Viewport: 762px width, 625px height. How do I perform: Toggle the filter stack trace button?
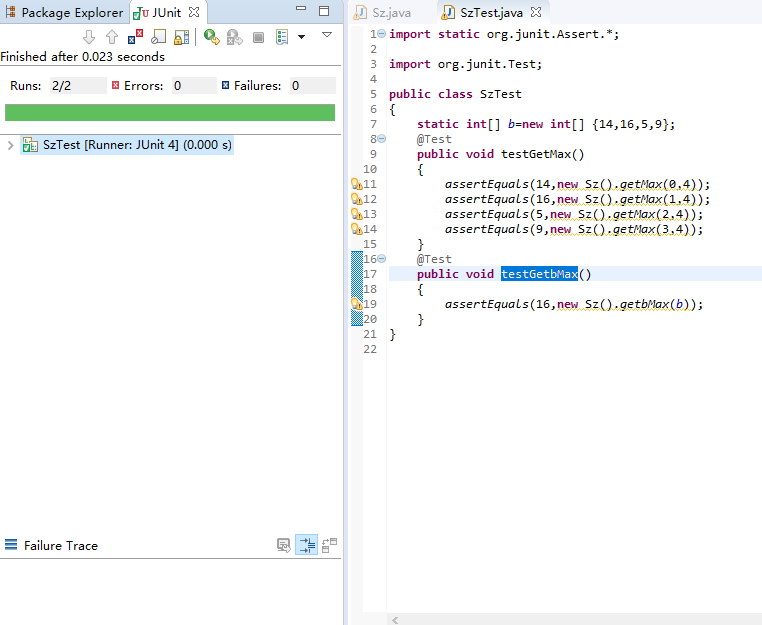[x=307, y=545]
